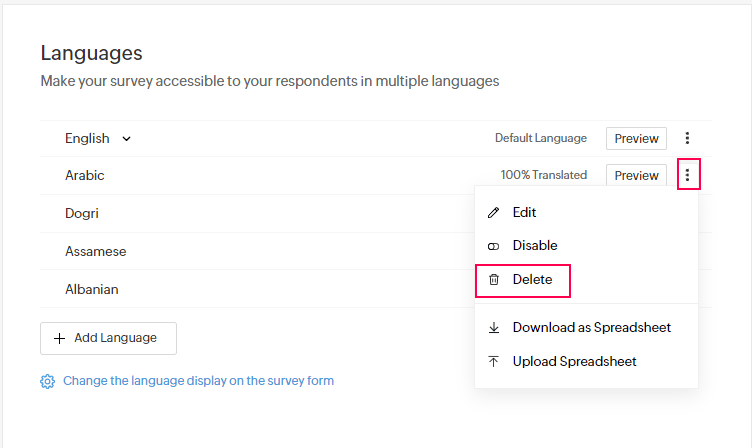Preview the Arabic translation
752x448 pixels.
(x=636, y=175)
